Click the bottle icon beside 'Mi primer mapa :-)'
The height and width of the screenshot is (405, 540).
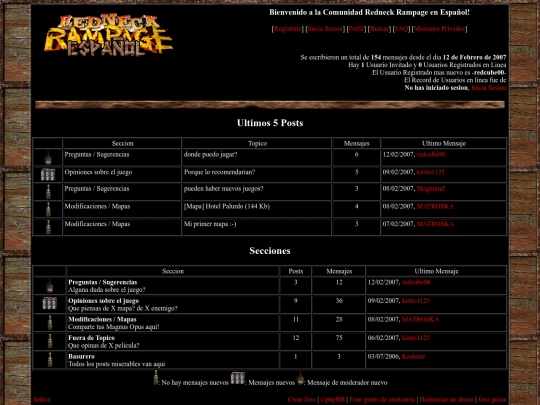48,227
